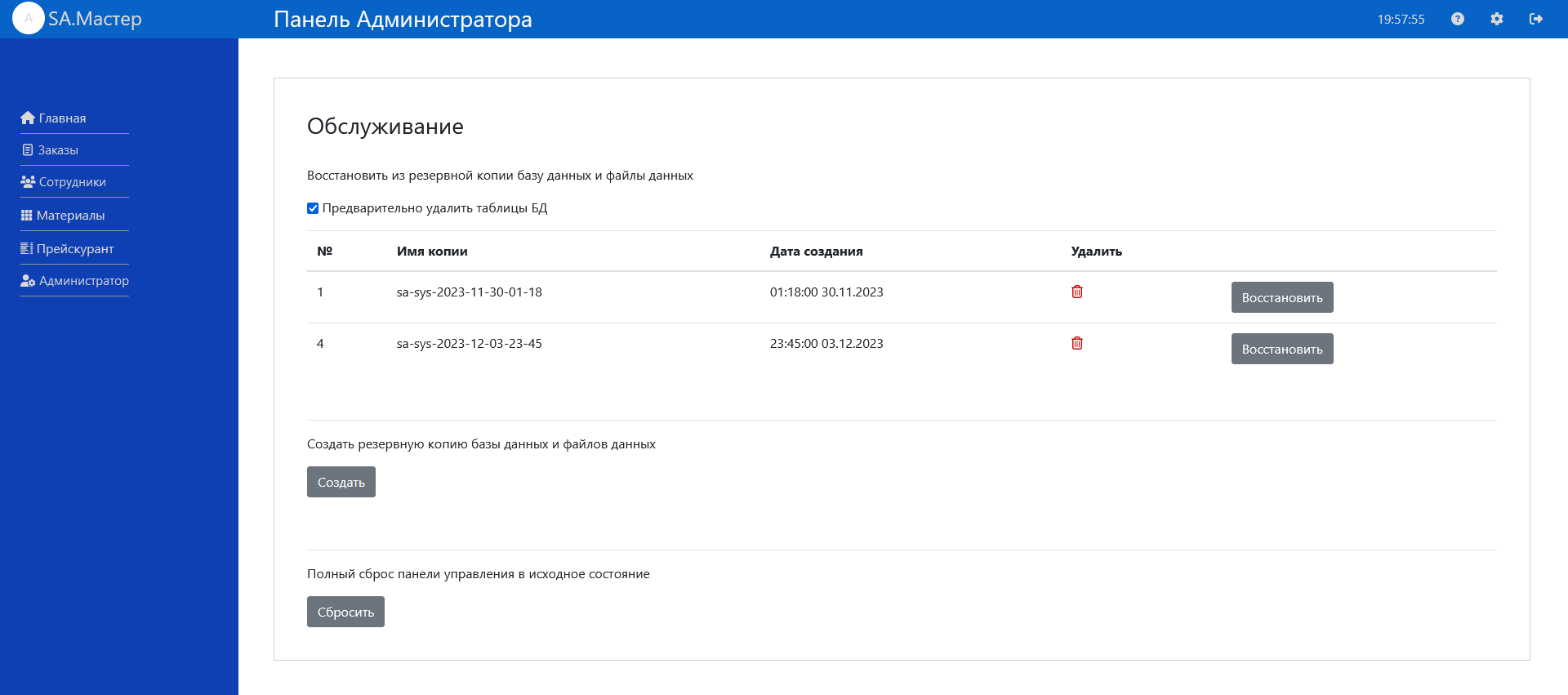The image size is (1568, 695).
Task: Click text 'Восстановить из резервной копии базу данных и файлы данных'
Action: 500,175
